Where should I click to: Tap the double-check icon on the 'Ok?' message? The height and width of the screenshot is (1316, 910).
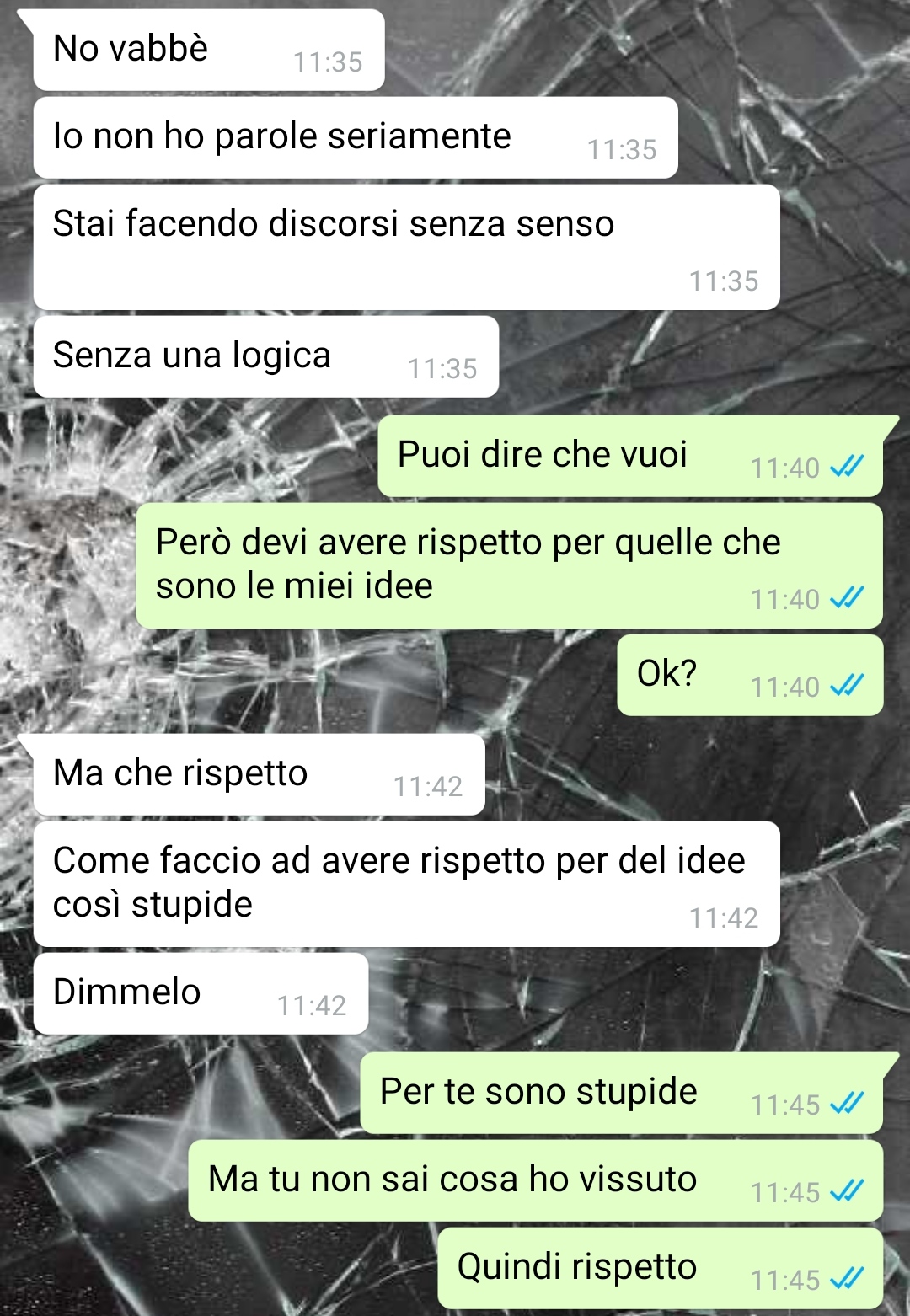[847, 685]
